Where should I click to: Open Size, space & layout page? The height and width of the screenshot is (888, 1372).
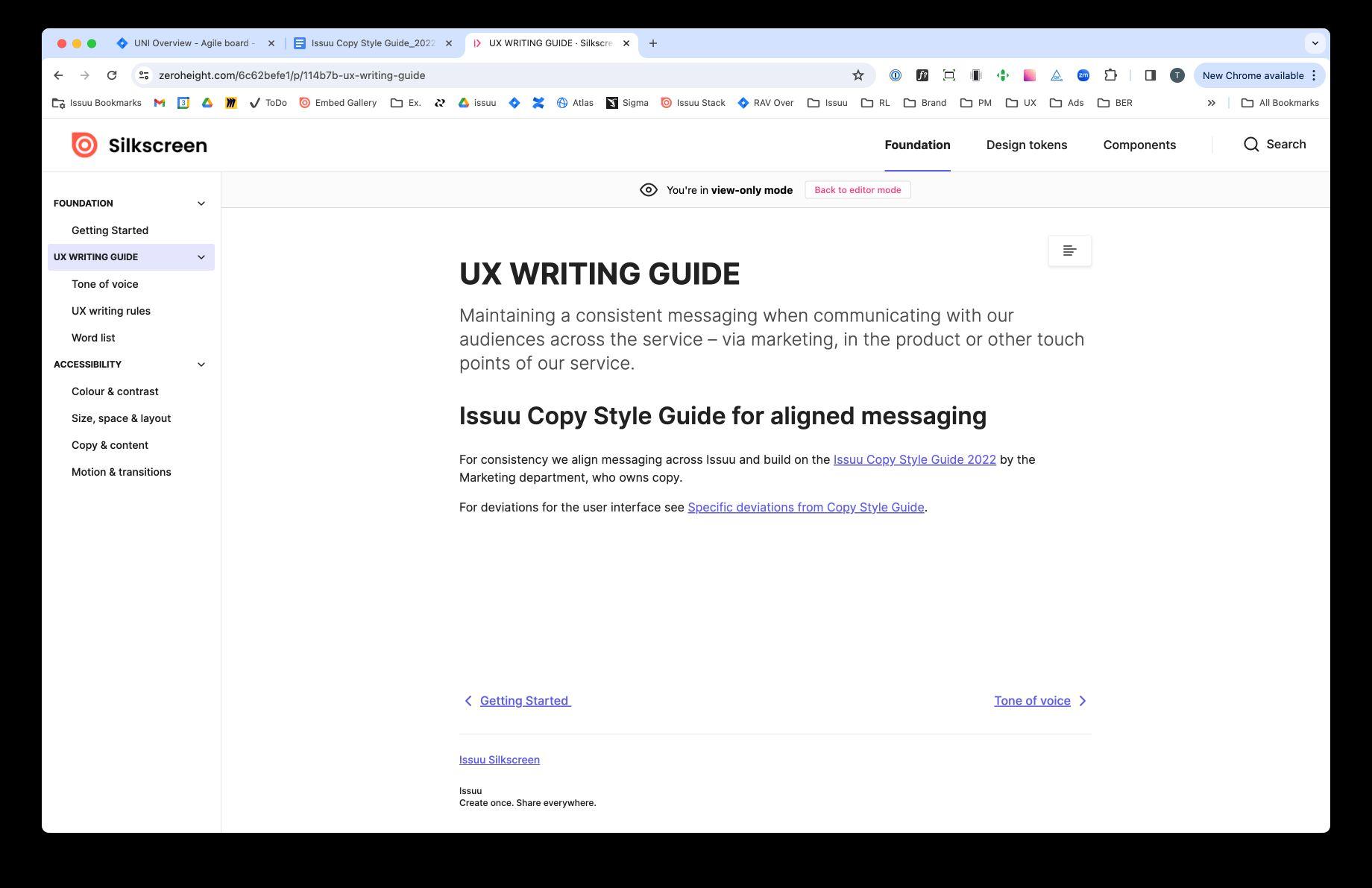[x=121, y=418]
